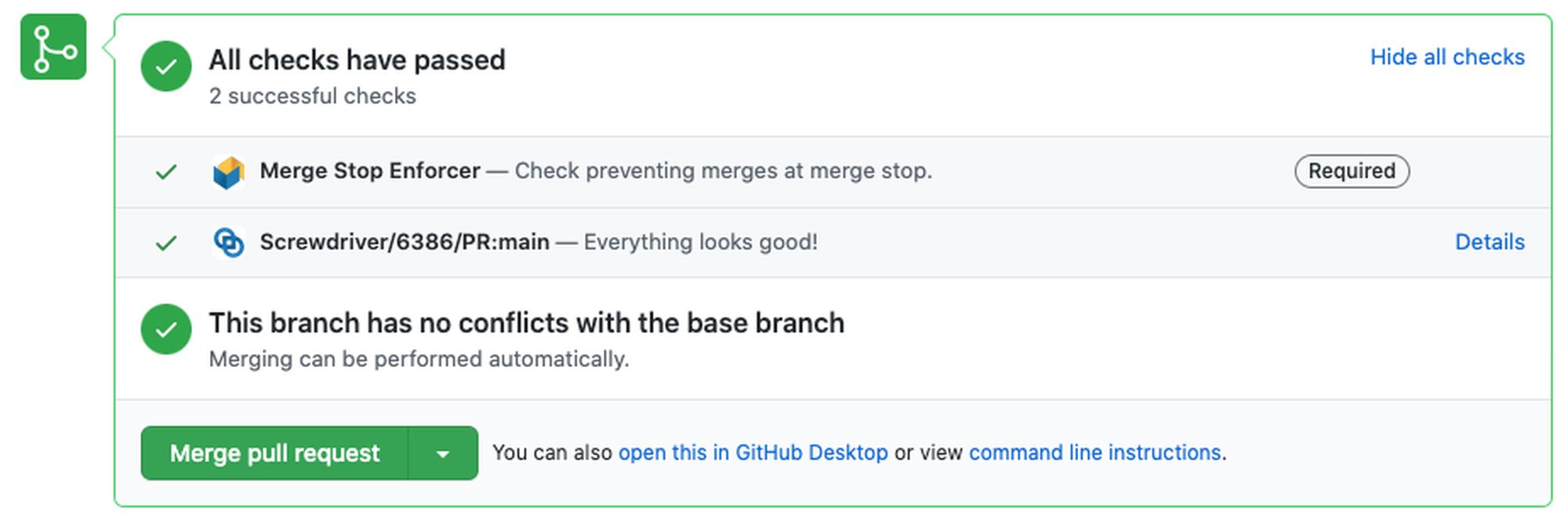Click the green check circle beside no conflicts message
Screen dimensions: 1568x526
[166, 329]
